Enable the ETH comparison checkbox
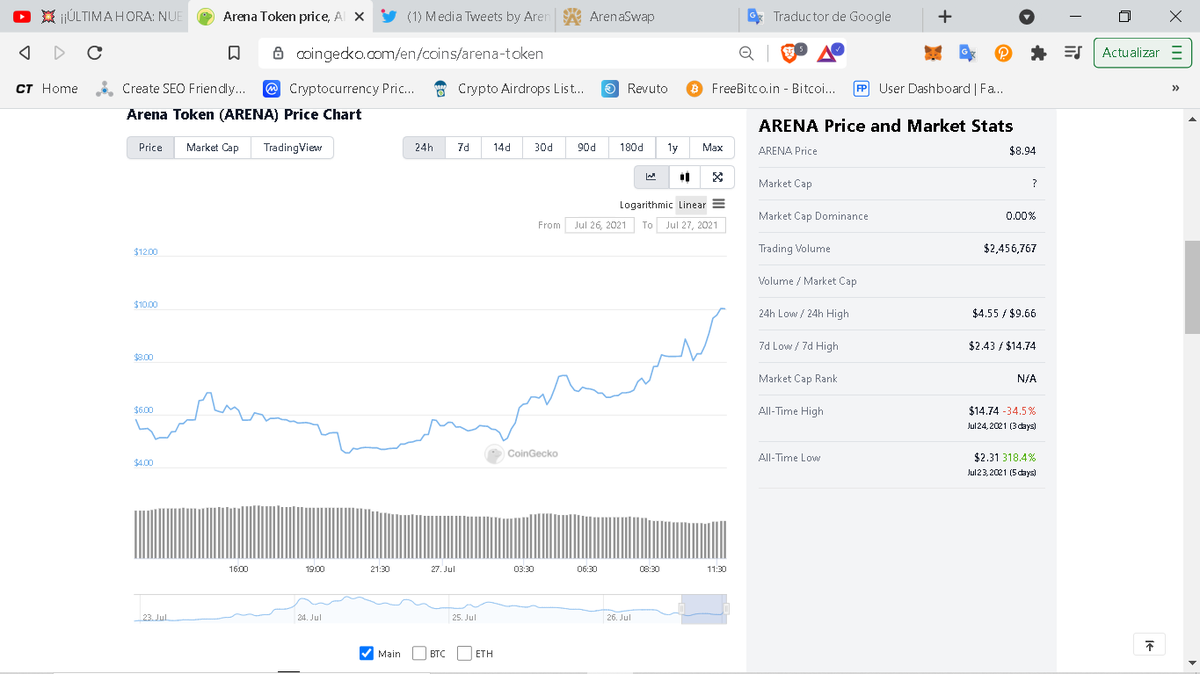1200x674 pixels. 464,654
